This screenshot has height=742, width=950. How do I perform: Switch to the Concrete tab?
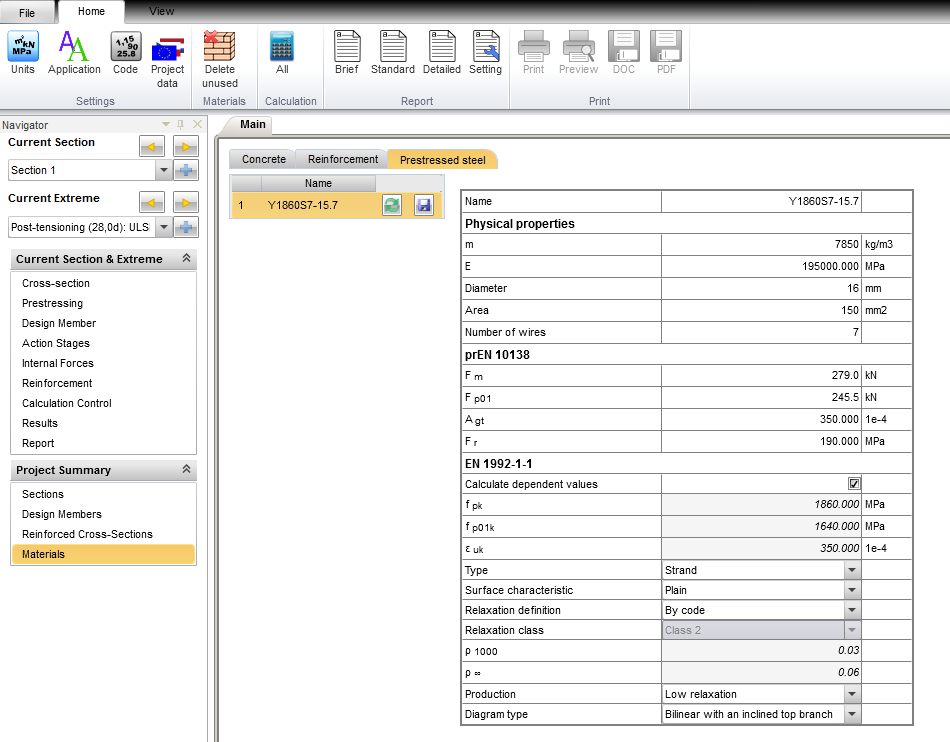[x=264, y=159]
